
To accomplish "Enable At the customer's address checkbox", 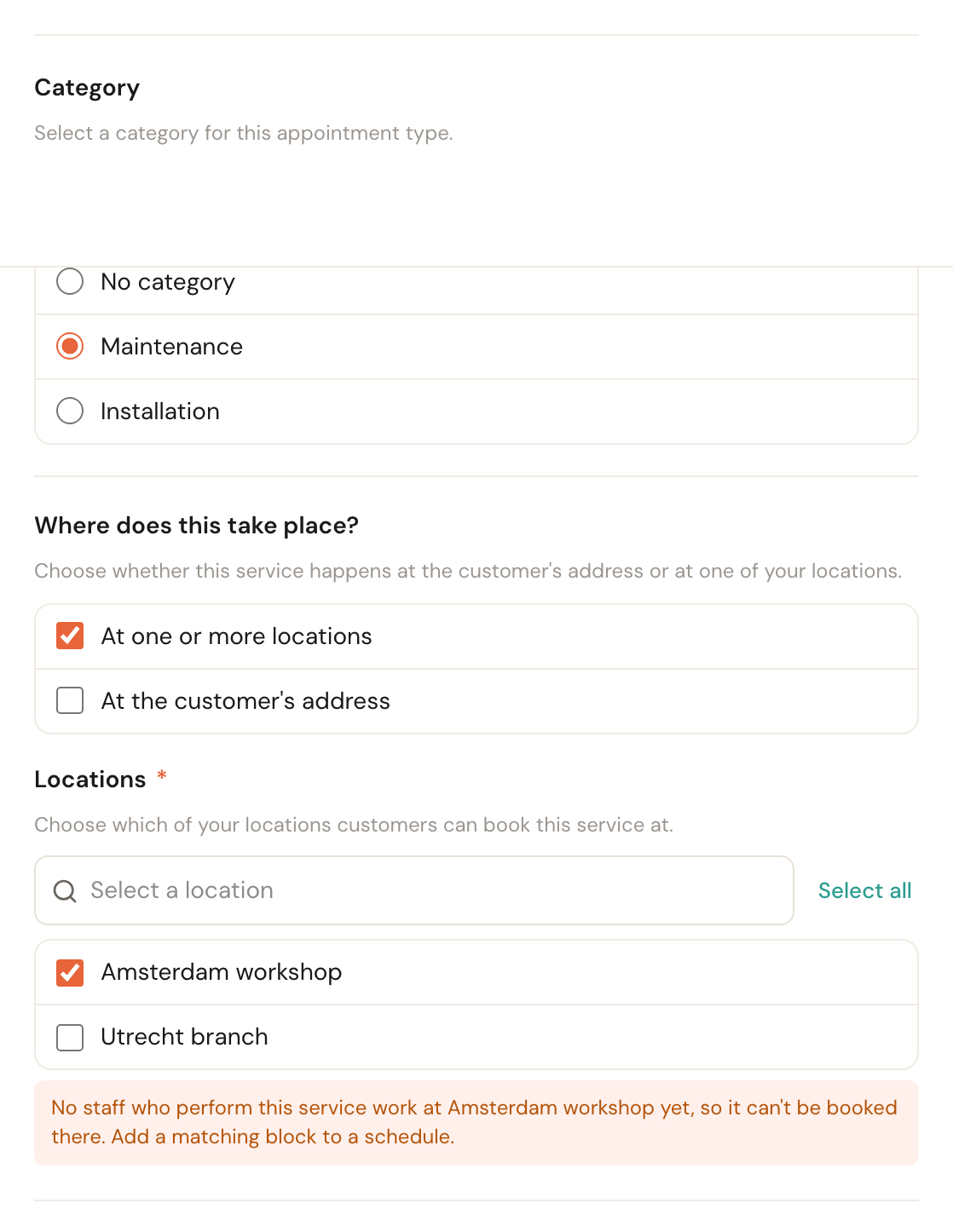I will [x=70, y=700].
